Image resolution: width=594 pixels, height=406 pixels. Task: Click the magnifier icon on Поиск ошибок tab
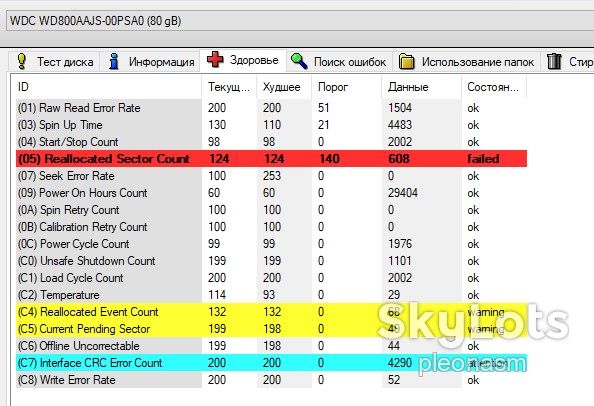[299, 61]
